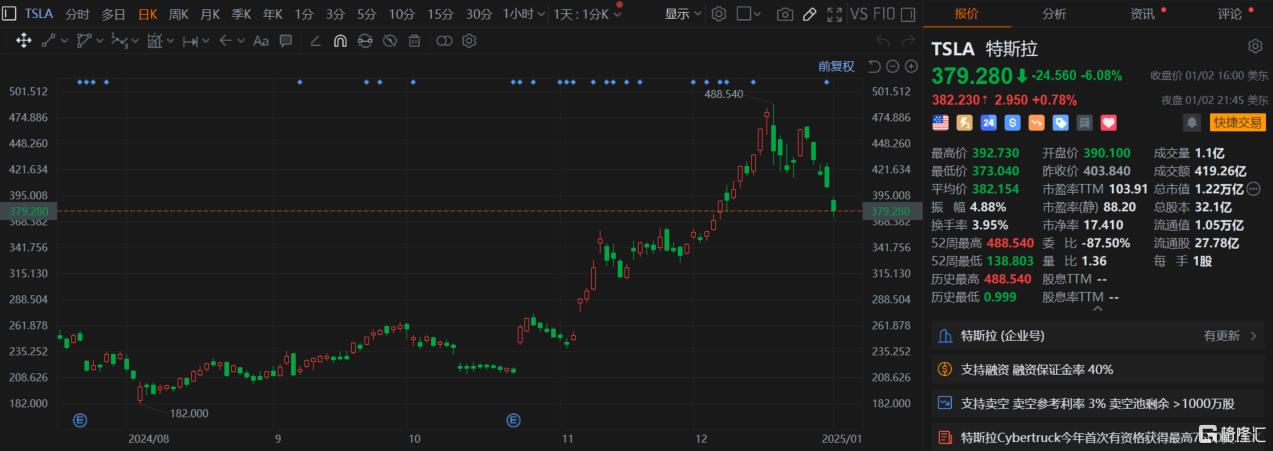Toggle price alert bell icon
This screenshot has width=1273, height=451.
click(1191, 122)
